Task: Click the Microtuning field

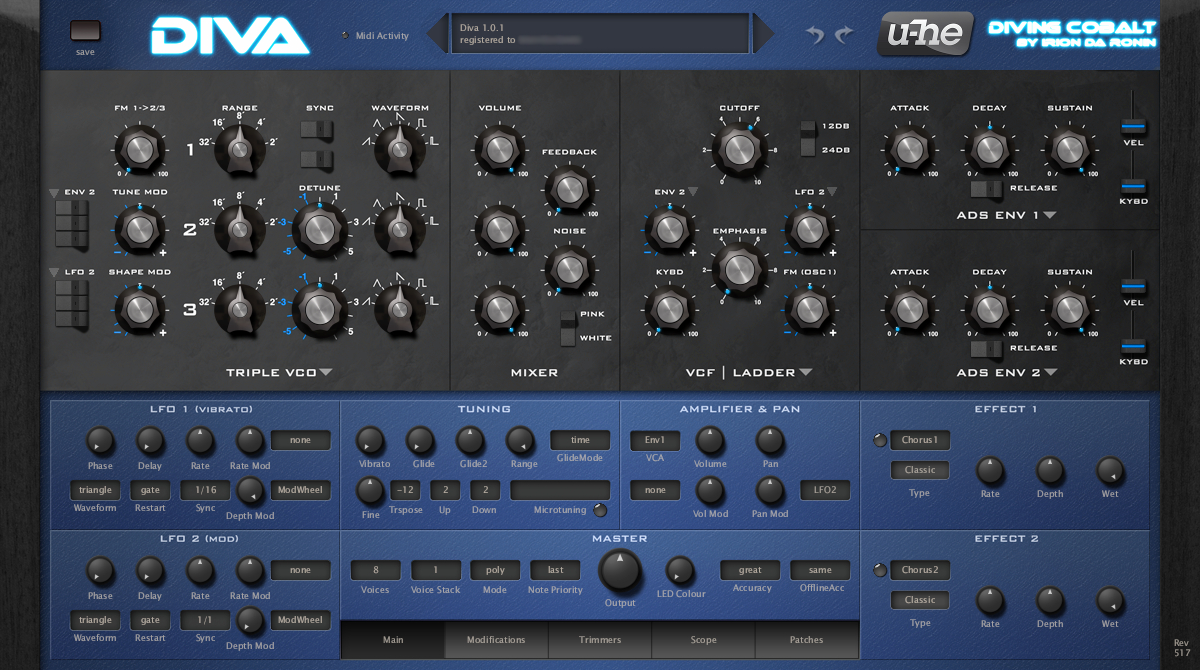Action: (x=560, y=490)
